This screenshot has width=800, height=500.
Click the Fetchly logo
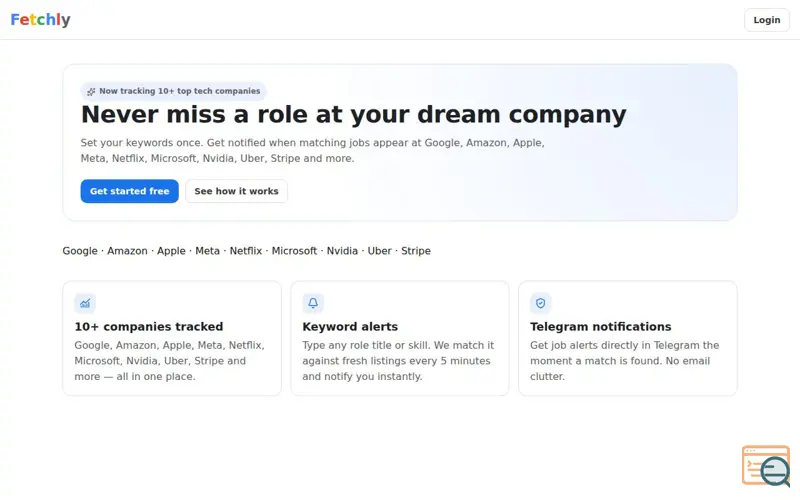[x=40, y=19]
